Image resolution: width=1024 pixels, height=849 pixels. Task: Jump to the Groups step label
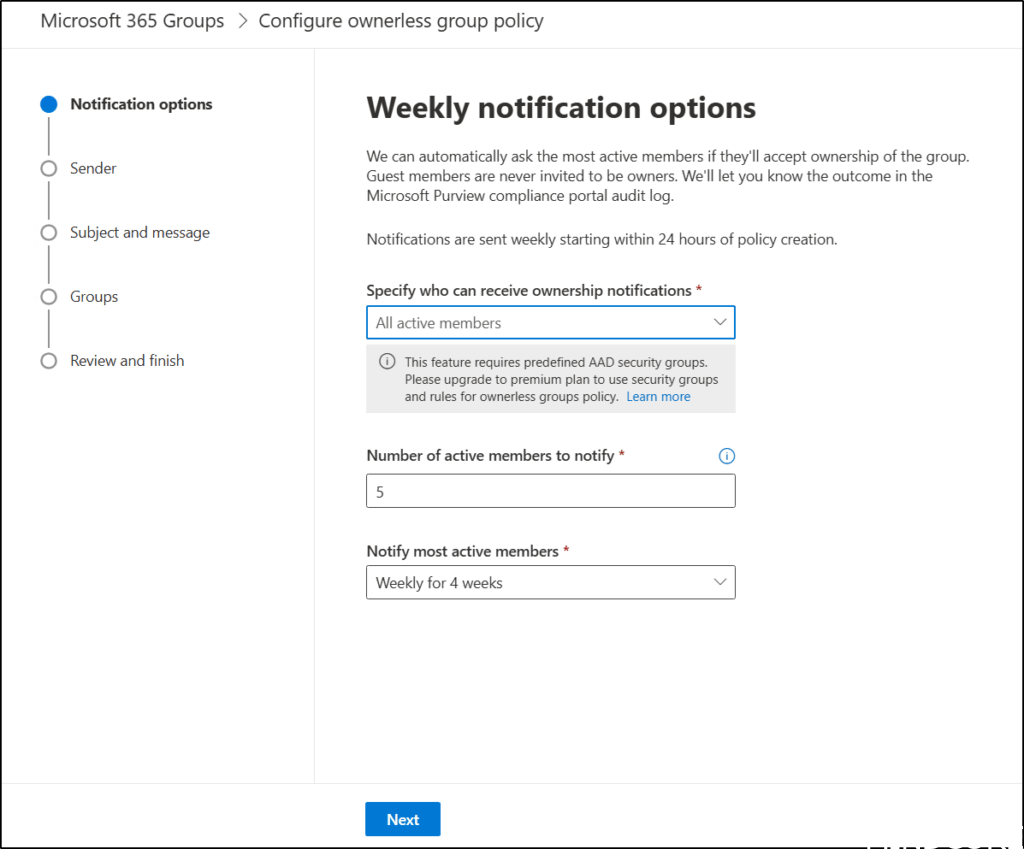94,297
